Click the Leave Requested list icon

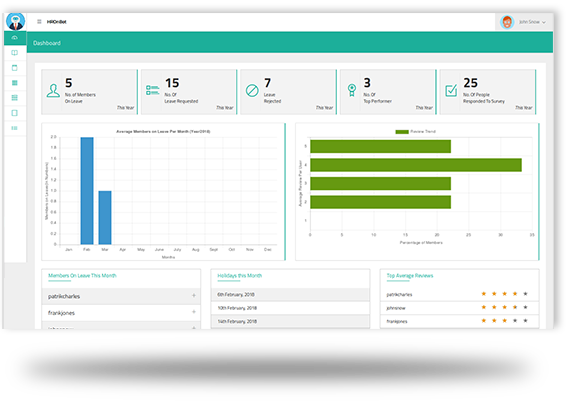[152, 90]
